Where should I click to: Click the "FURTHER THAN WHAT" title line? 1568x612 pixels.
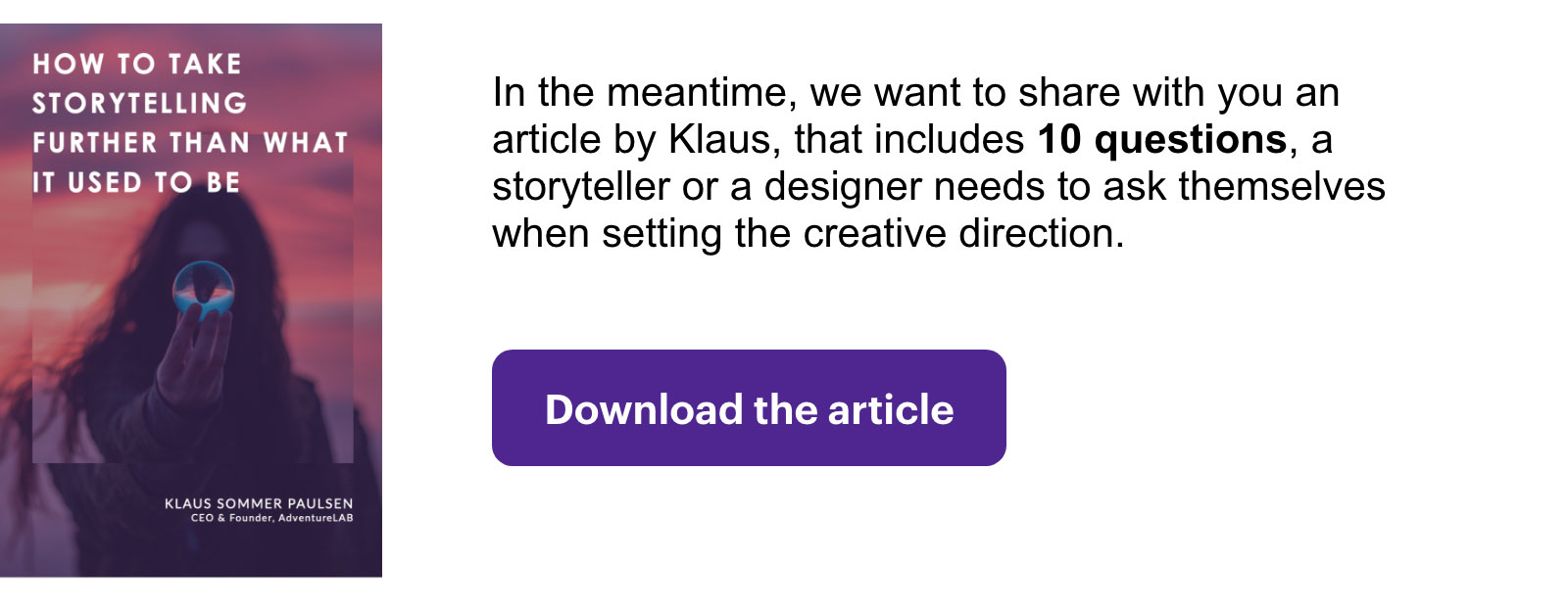pyautogui.click(x=190, y=143)
